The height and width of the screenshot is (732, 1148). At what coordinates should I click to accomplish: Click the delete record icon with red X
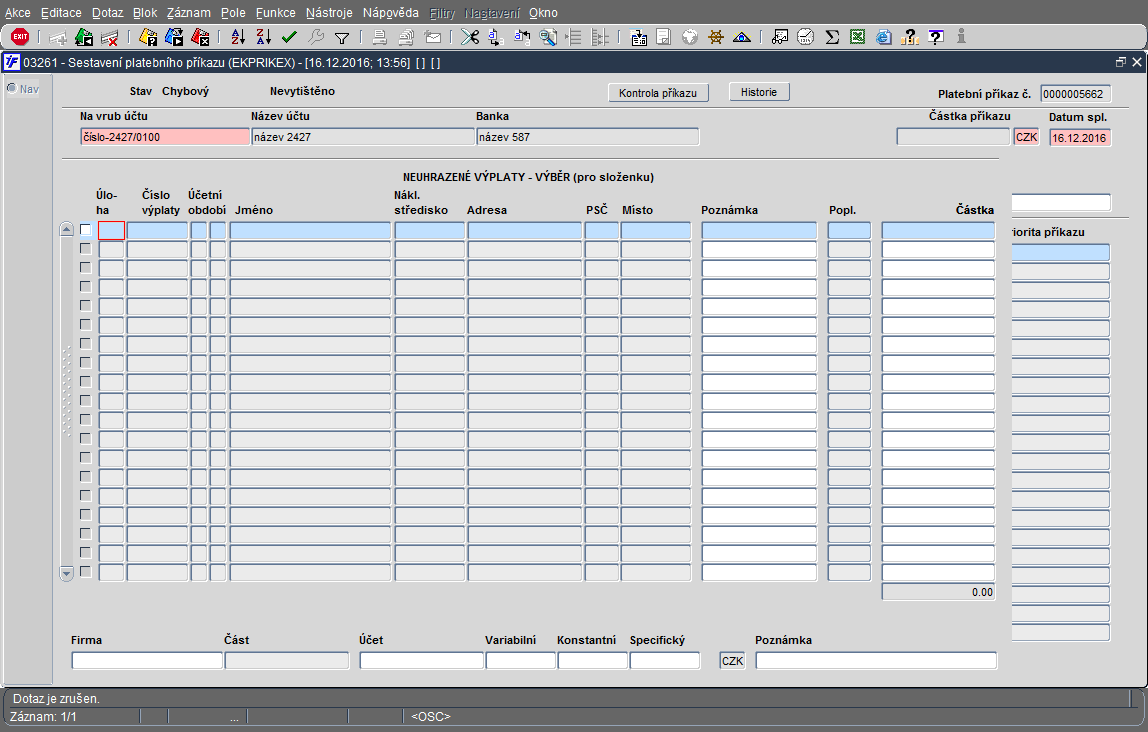[110, 37]
